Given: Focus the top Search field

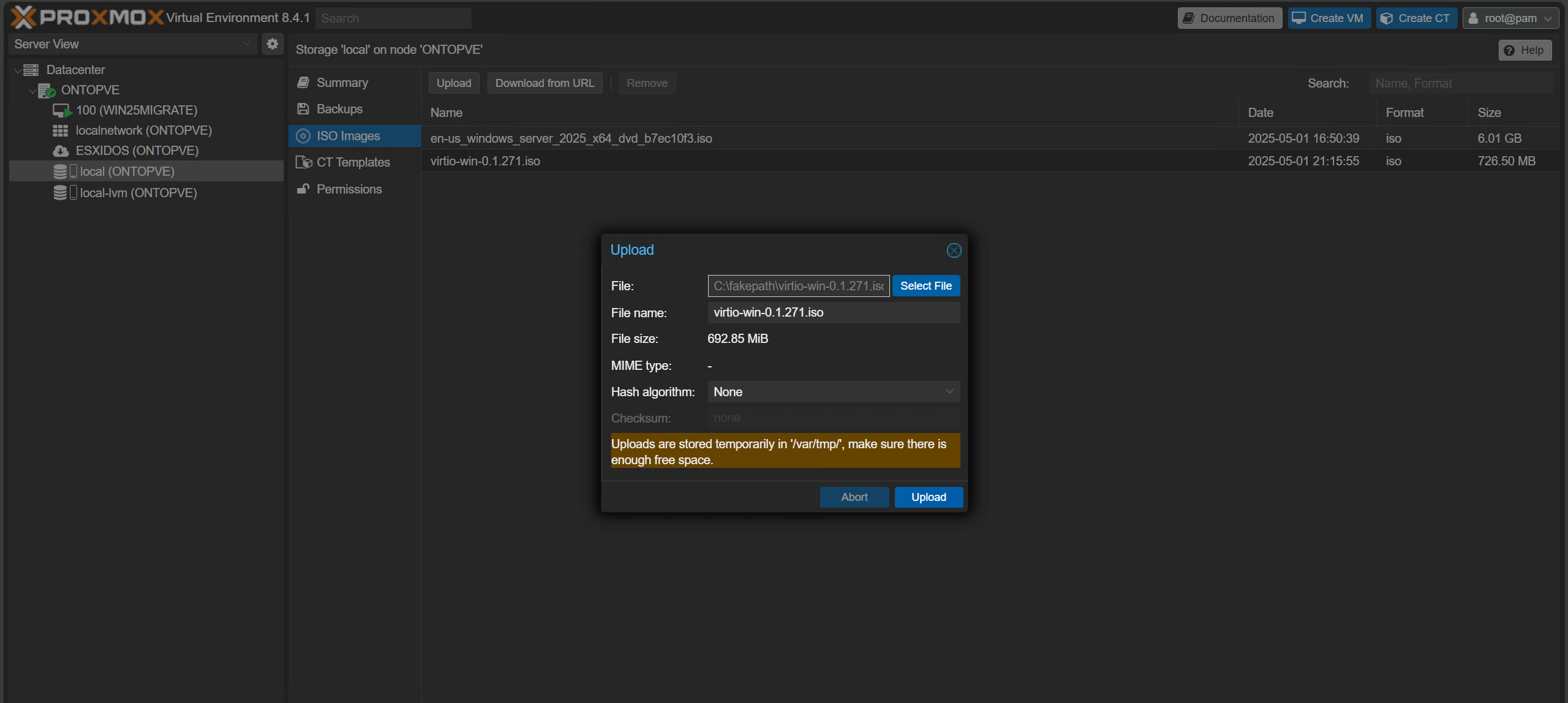Looking at the screenshot, I should point(393,18).
